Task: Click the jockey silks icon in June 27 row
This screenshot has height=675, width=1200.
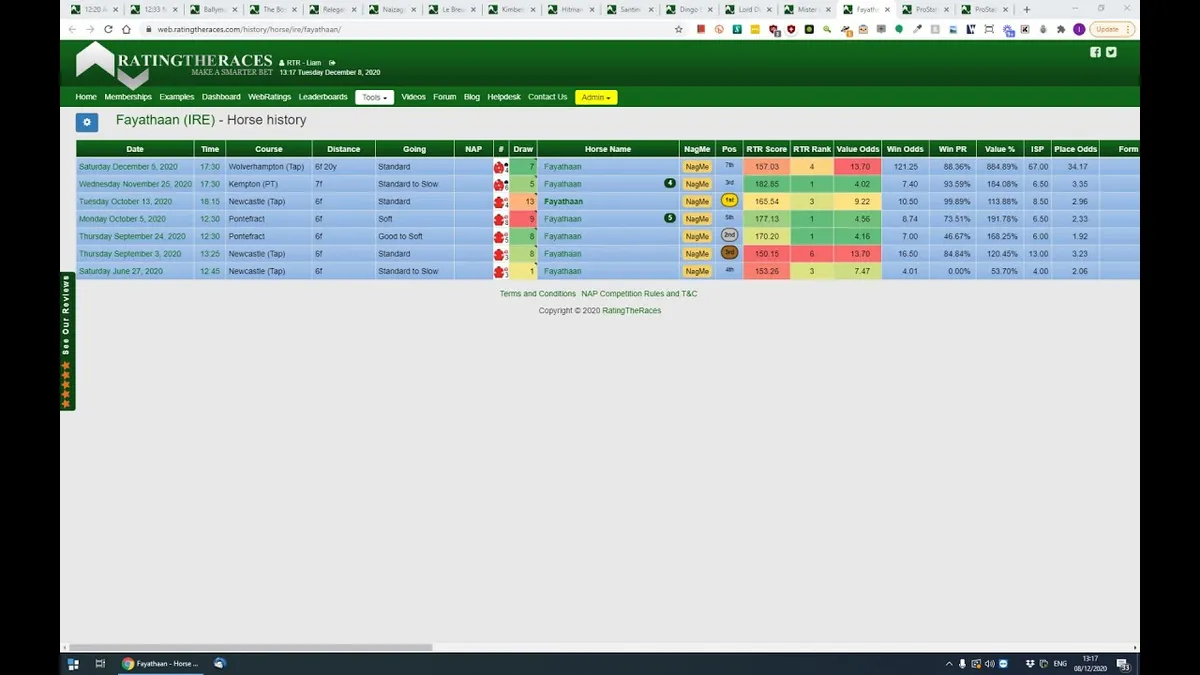Action: click(x=500, y=272)
